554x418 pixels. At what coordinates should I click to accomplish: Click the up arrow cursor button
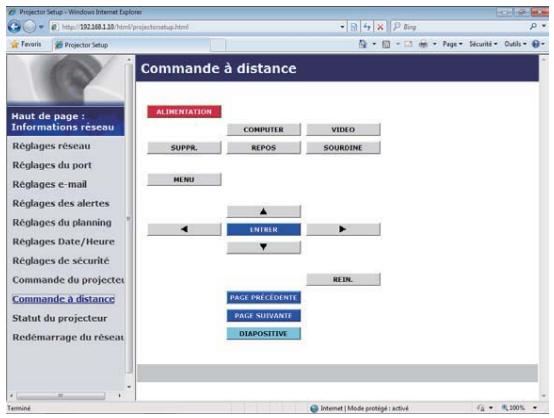[x=264, y=212]
